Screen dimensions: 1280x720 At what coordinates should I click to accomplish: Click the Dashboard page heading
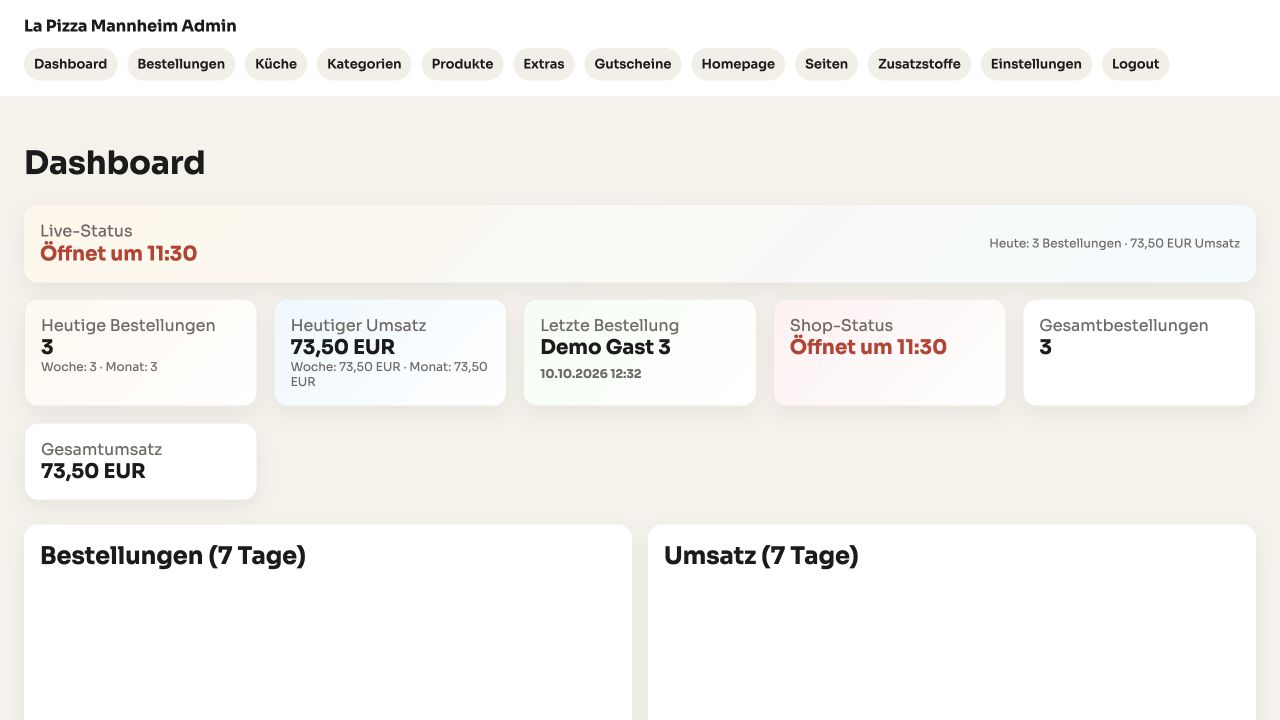tap(115, 163)
